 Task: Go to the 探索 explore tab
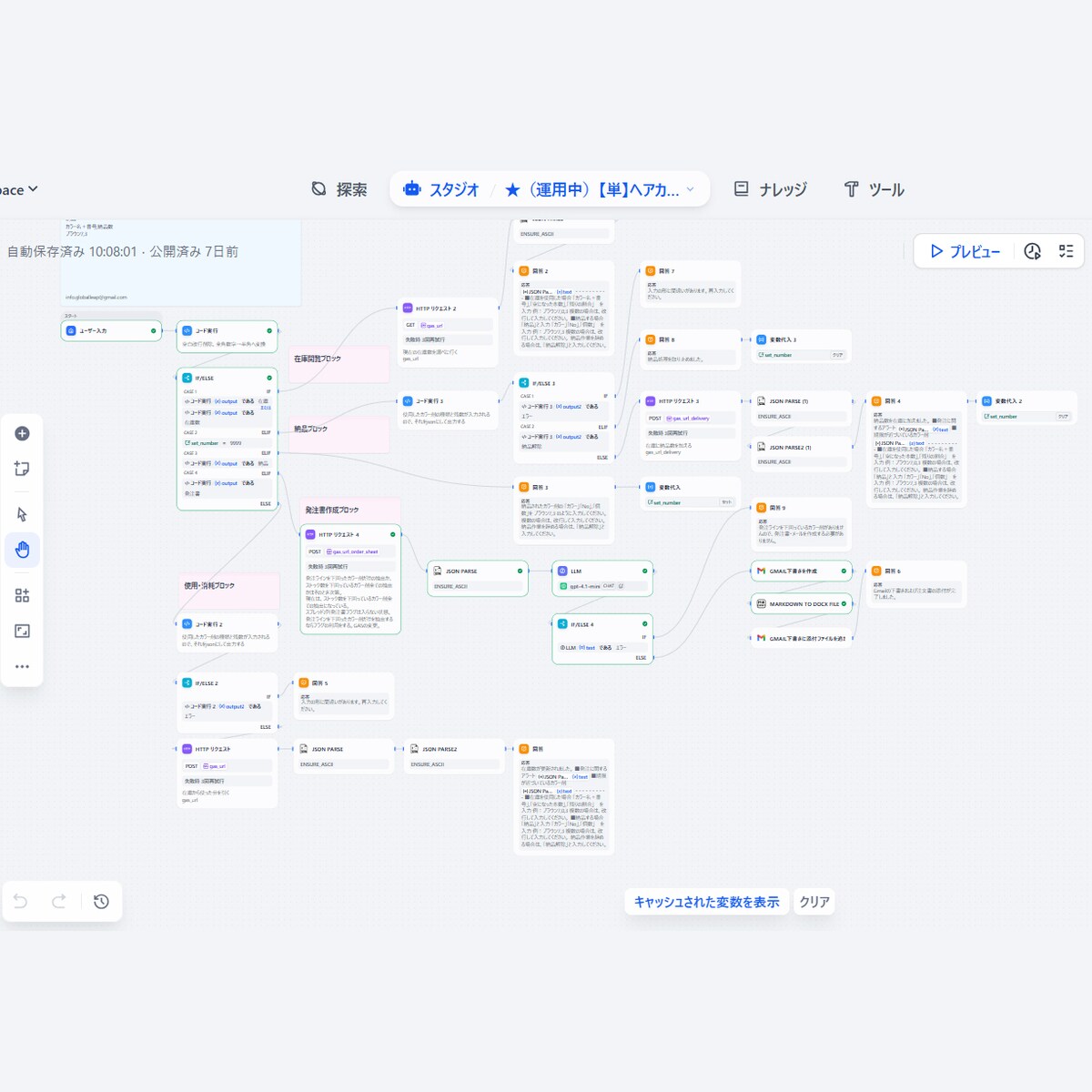[339, 189]
